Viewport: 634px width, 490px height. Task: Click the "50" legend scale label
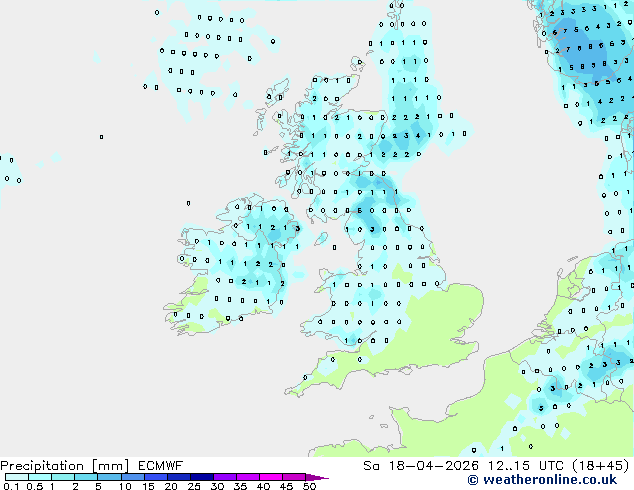click(309, 486)
